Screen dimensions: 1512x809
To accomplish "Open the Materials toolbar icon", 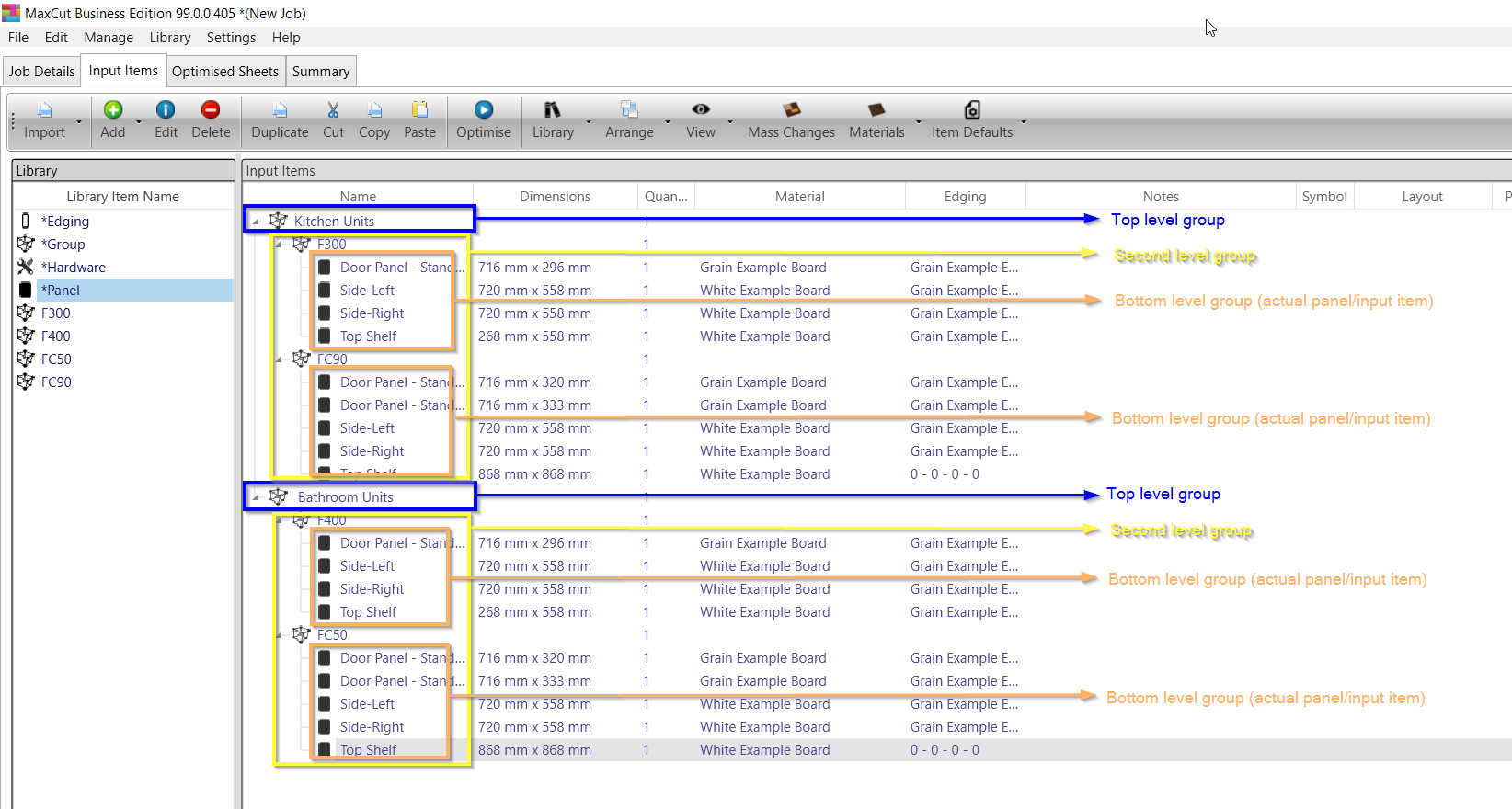I will [x=876, y=110].
